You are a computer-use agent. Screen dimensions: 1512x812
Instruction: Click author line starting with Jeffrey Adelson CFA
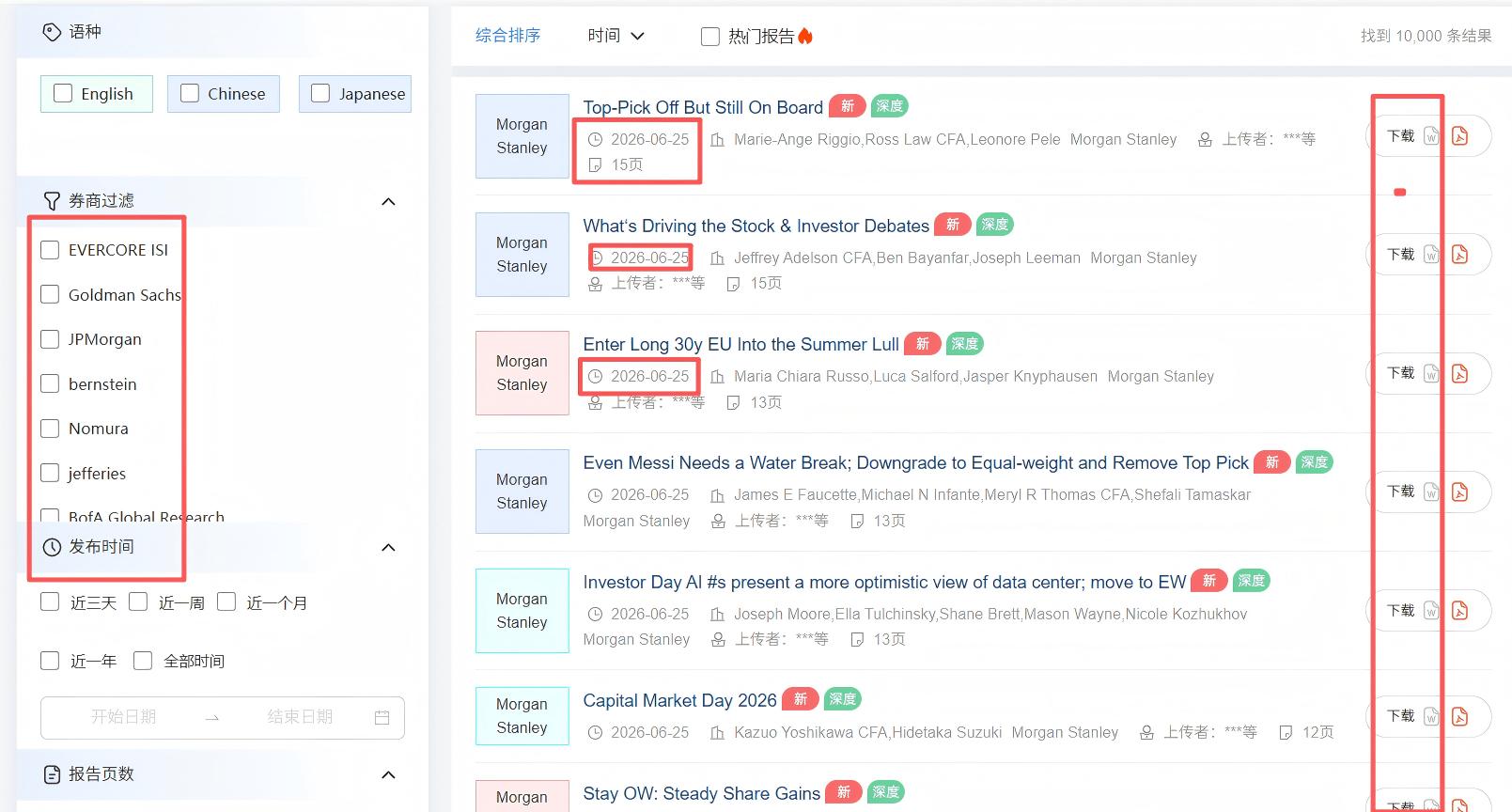point(907,258)
